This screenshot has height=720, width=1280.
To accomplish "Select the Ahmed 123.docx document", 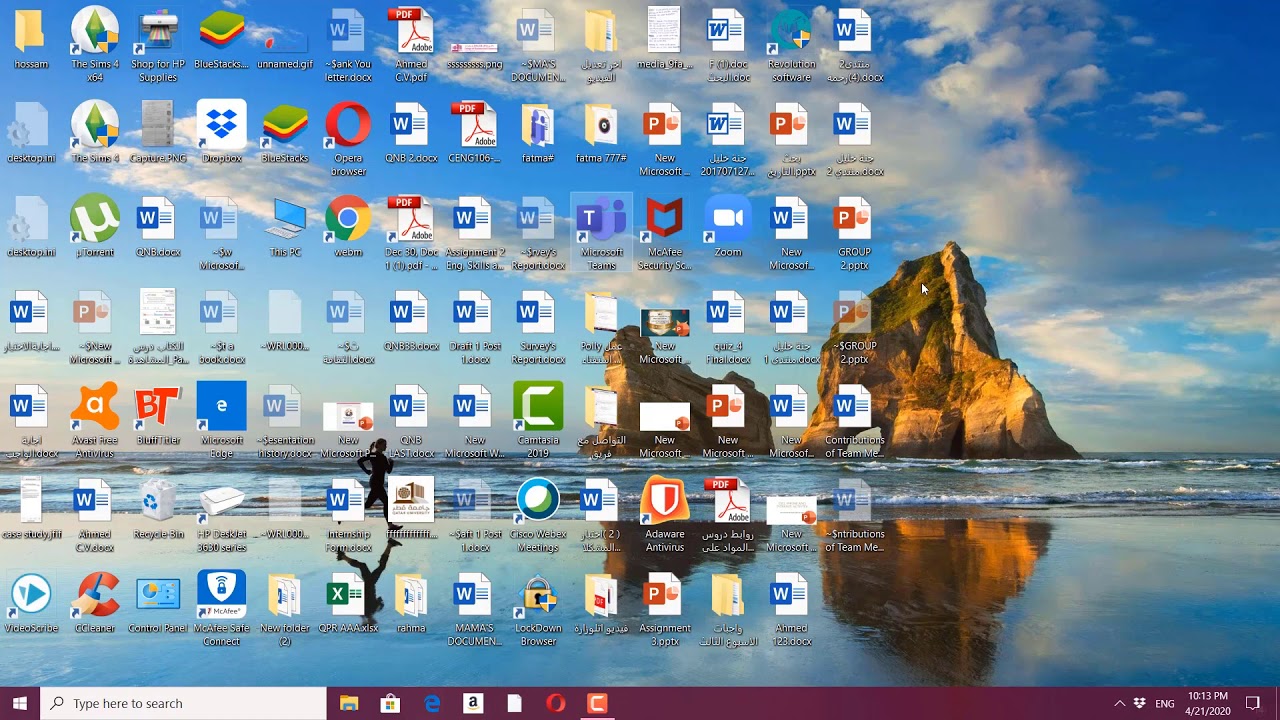I will (x=791, y=609).
